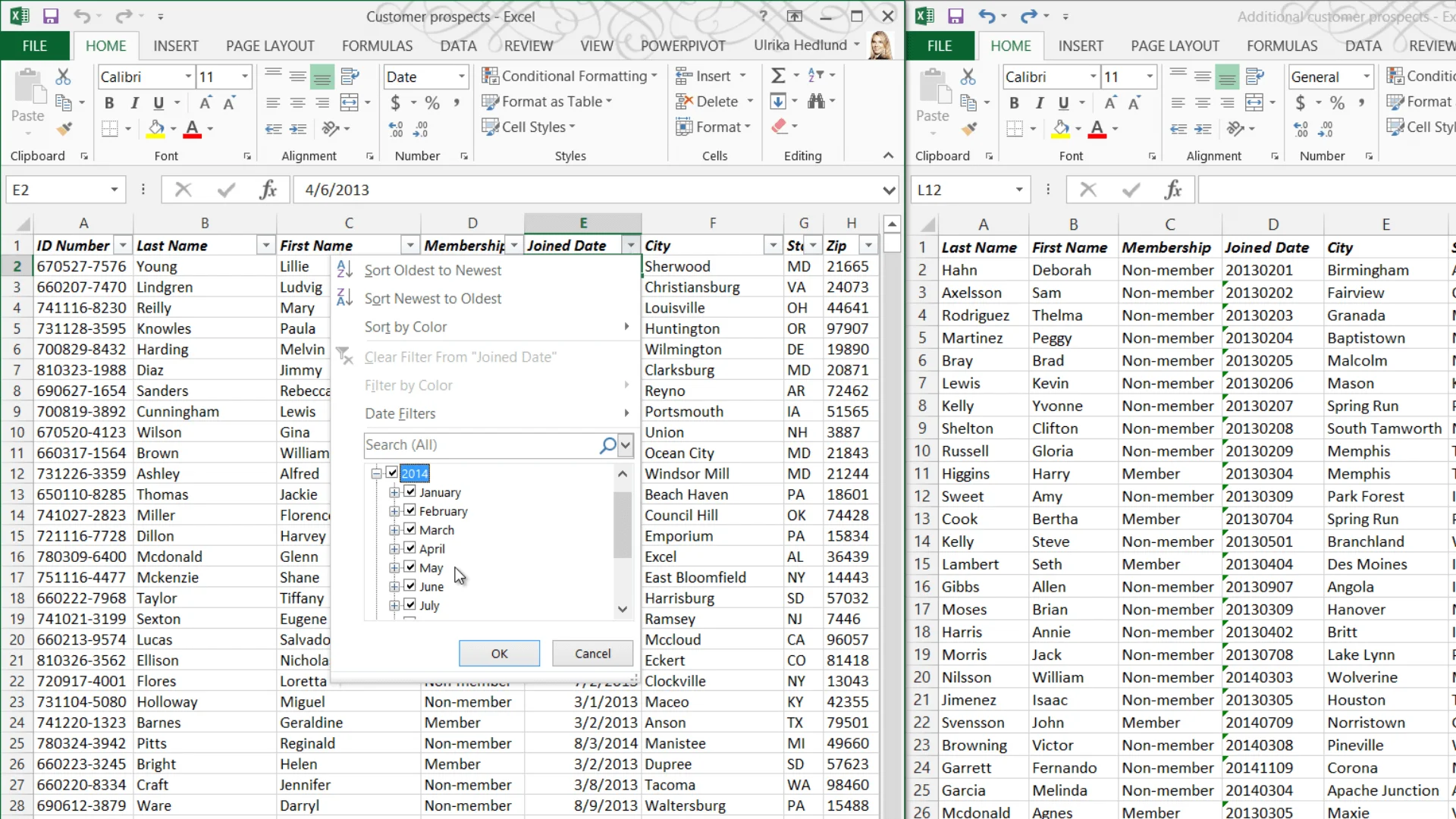Click the Sort Oldest to Newest option
This screenshot has width=1456, height=819.
(x=432, y=270)
